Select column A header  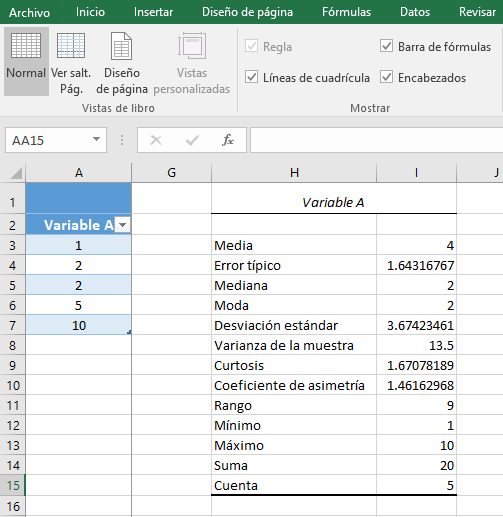click(79, 173)
